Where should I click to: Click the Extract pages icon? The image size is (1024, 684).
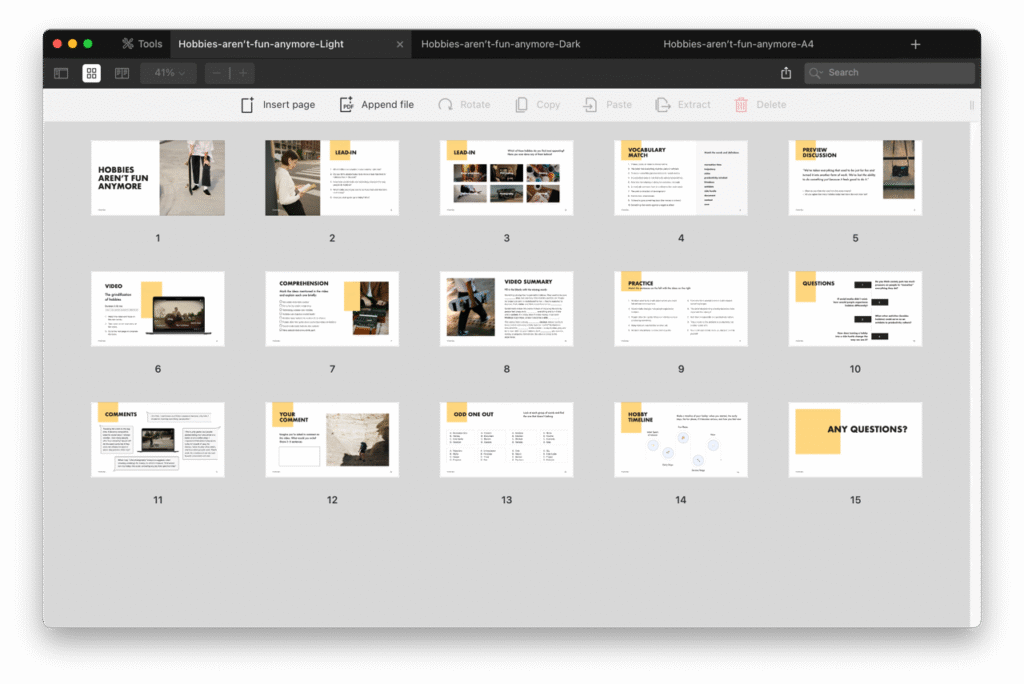tap(662, 105)
